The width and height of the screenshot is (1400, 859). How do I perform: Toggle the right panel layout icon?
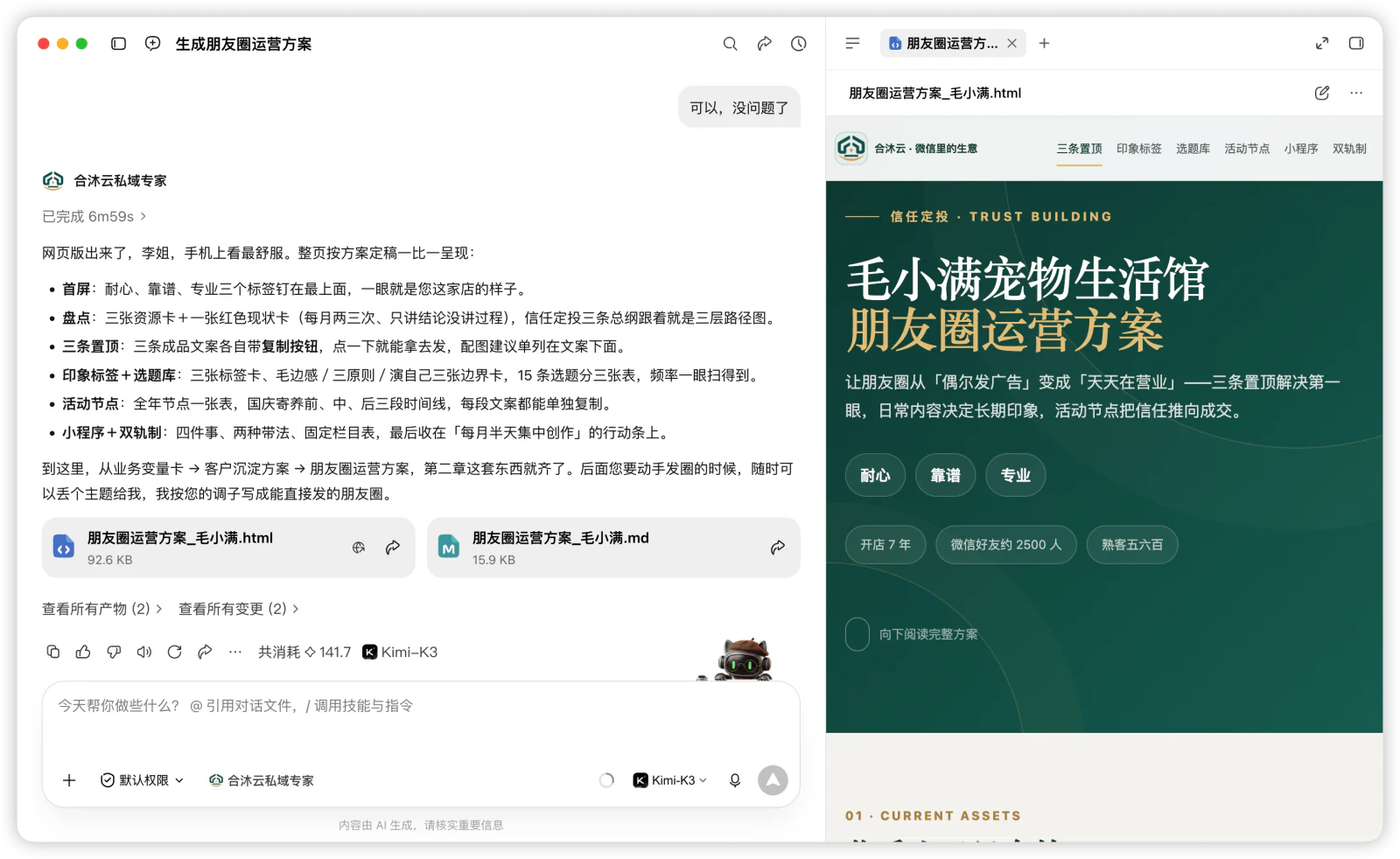pos(1356,43)
